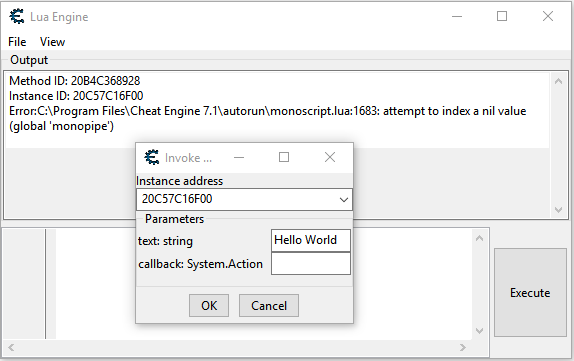Click the empty callback System.Action field
The height and width of the screenshot is (361, 574).
(310, 264)
